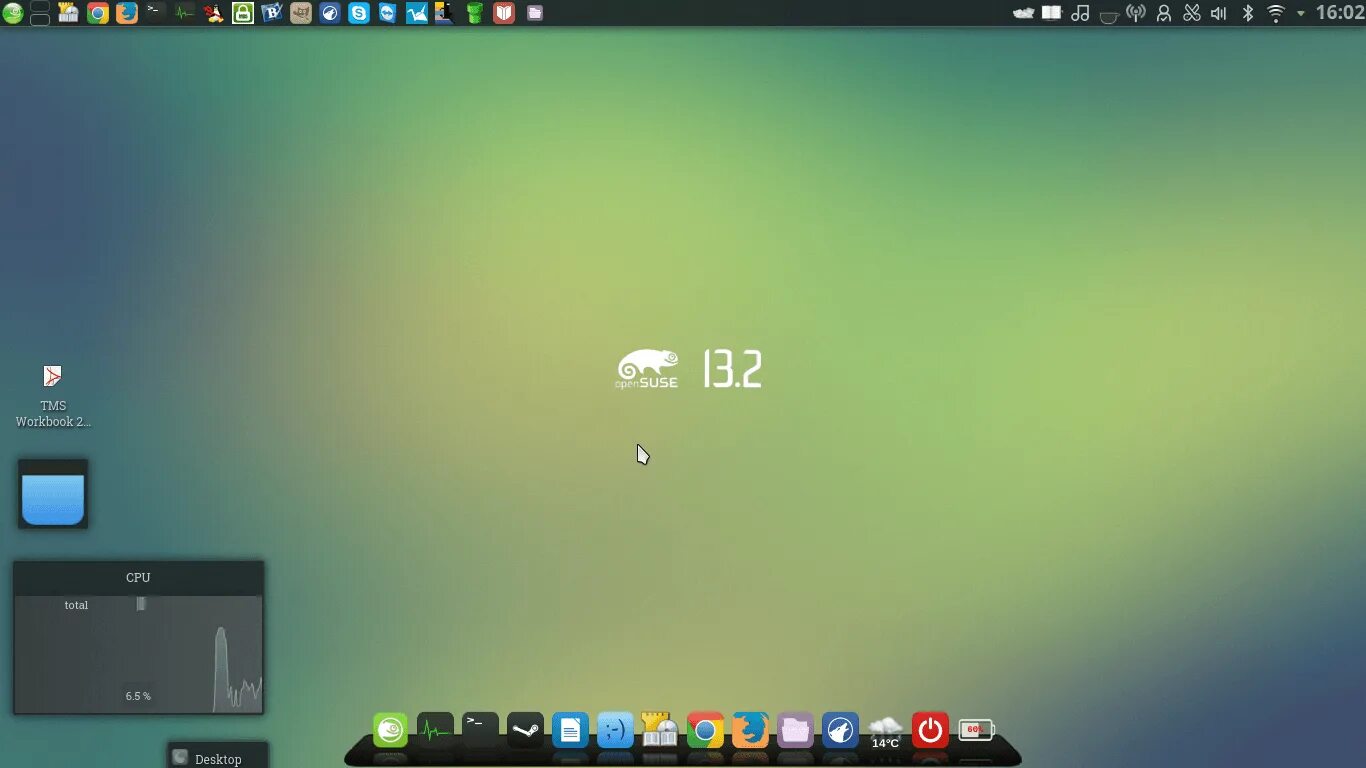Open the terminal from the top panel
Screen dimensions: 1366x768
tap(156, 13)
